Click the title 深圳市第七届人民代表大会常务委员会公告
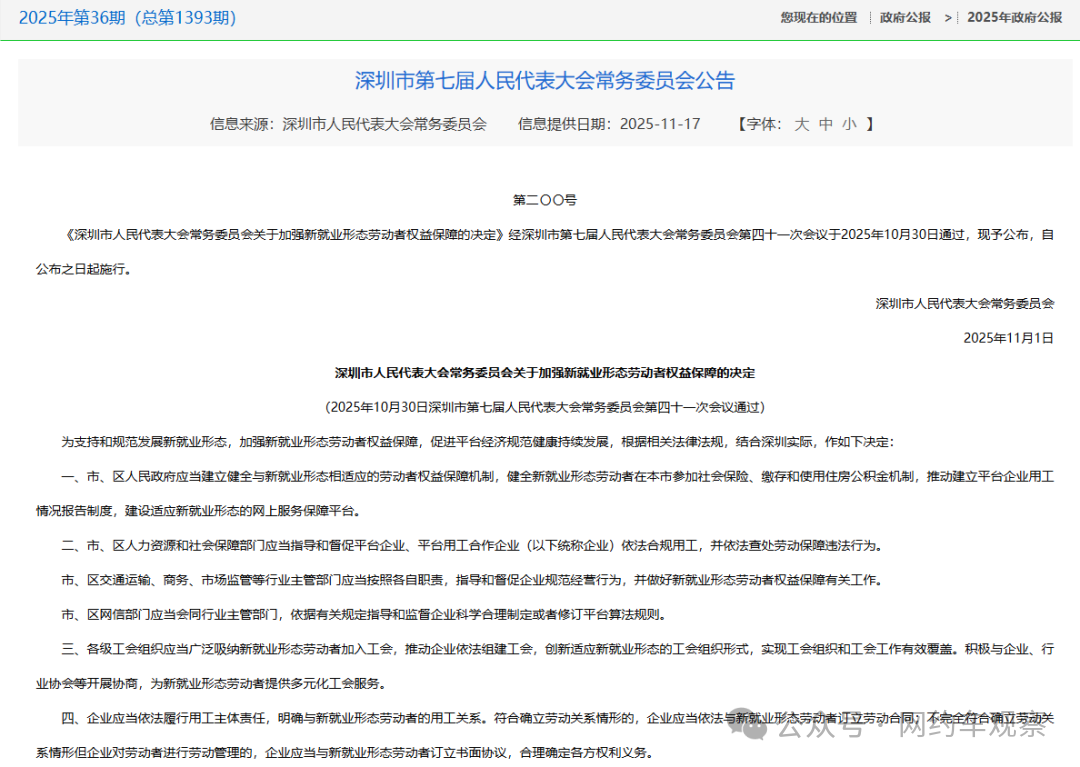 (x=545, y=81)
